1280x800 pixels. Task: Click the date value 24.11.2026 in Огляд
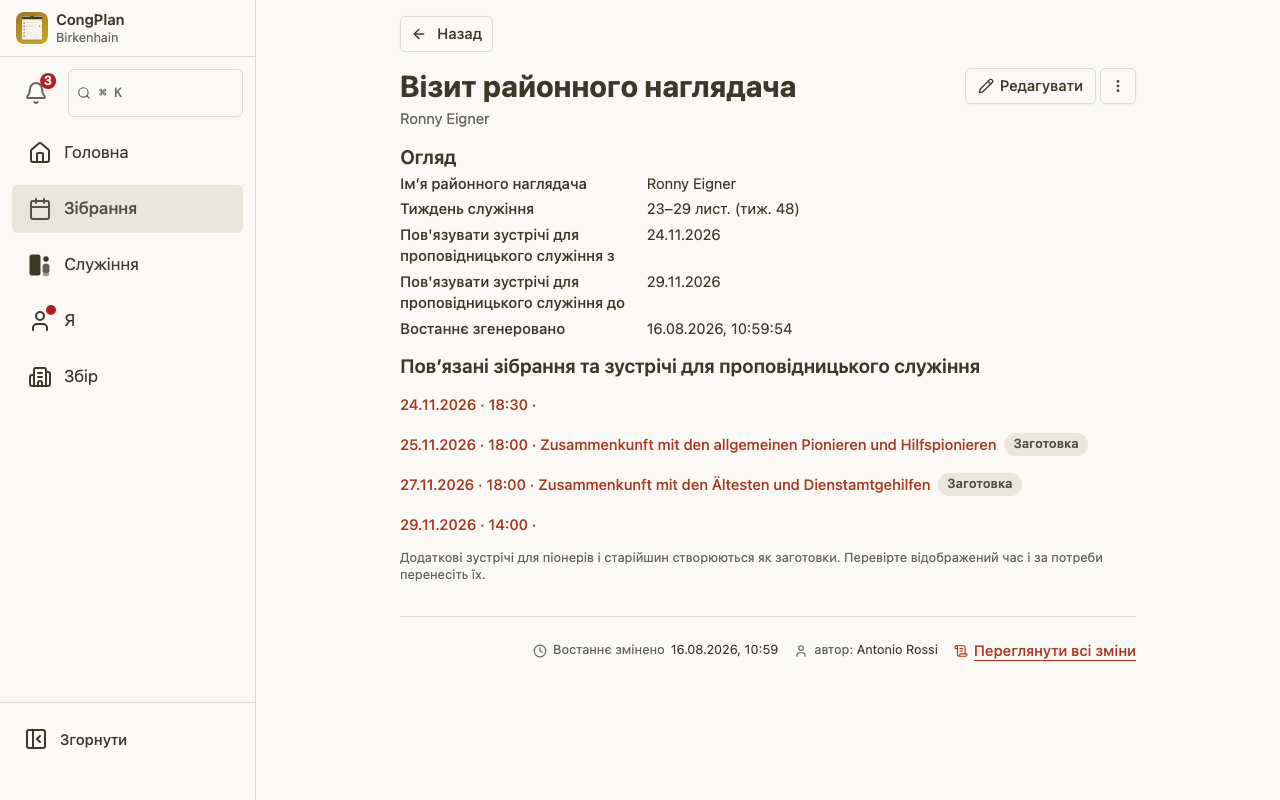point(684,235)
